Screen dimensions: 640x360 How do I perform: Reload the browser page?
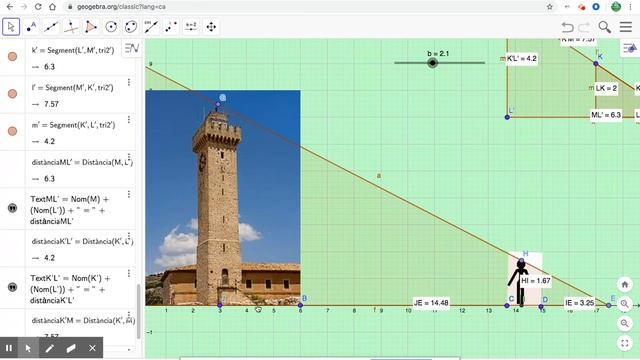pyautogui.click(x=38, y=7)
